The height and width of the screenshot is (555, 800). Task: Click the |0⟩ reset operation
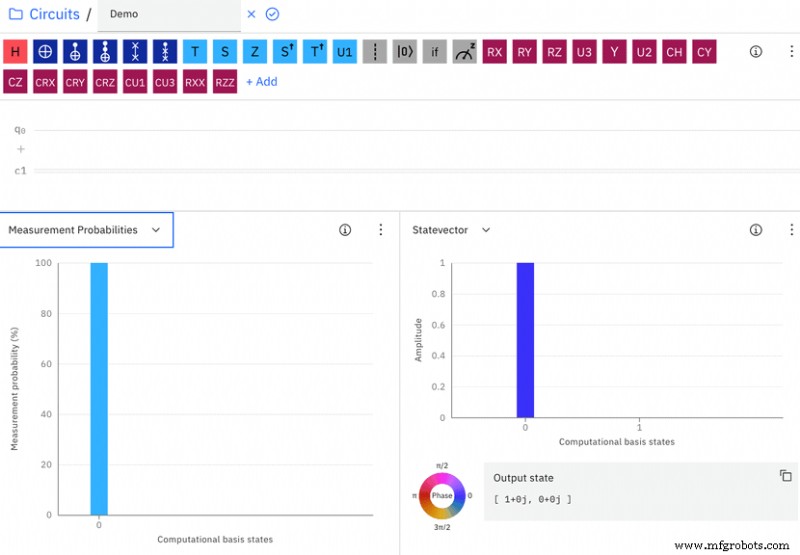click(x=405, y=51)
